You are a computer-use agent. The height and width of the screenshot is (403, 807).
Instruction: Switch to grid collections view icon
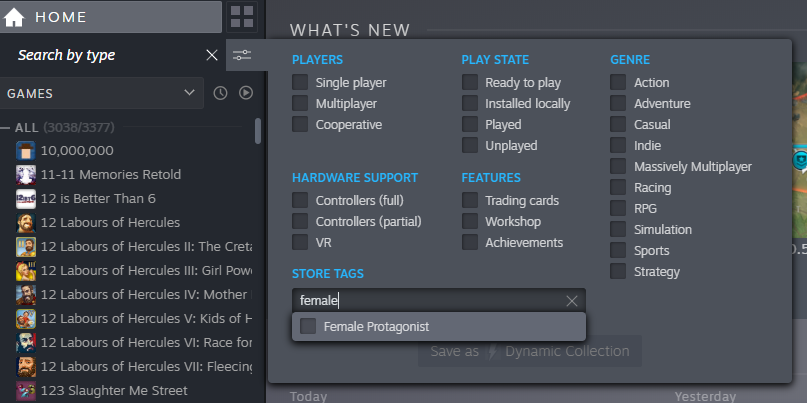click(x=242, y=16)
